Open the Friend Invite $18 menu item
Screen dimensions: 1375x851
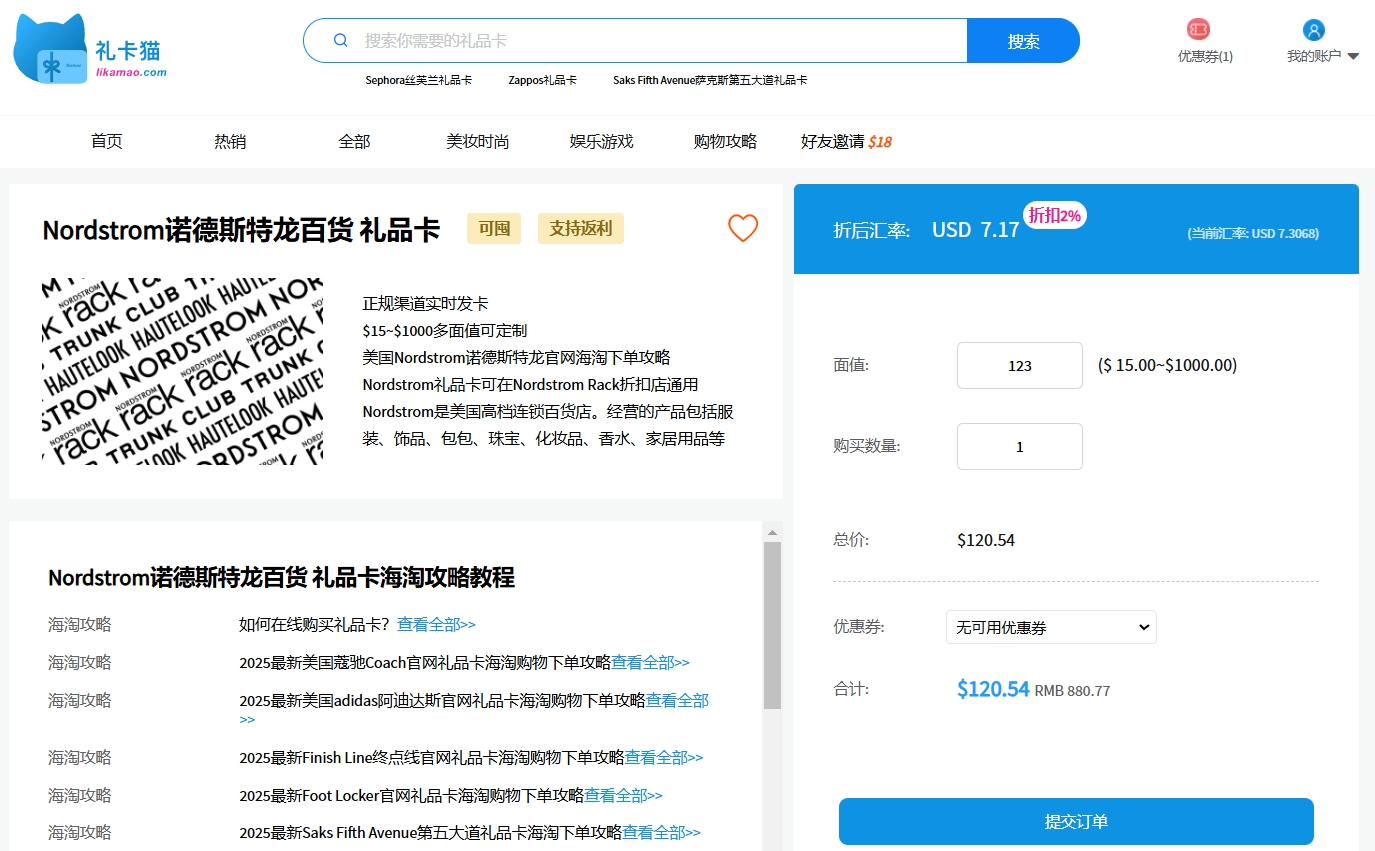click(x=845, y=142)
